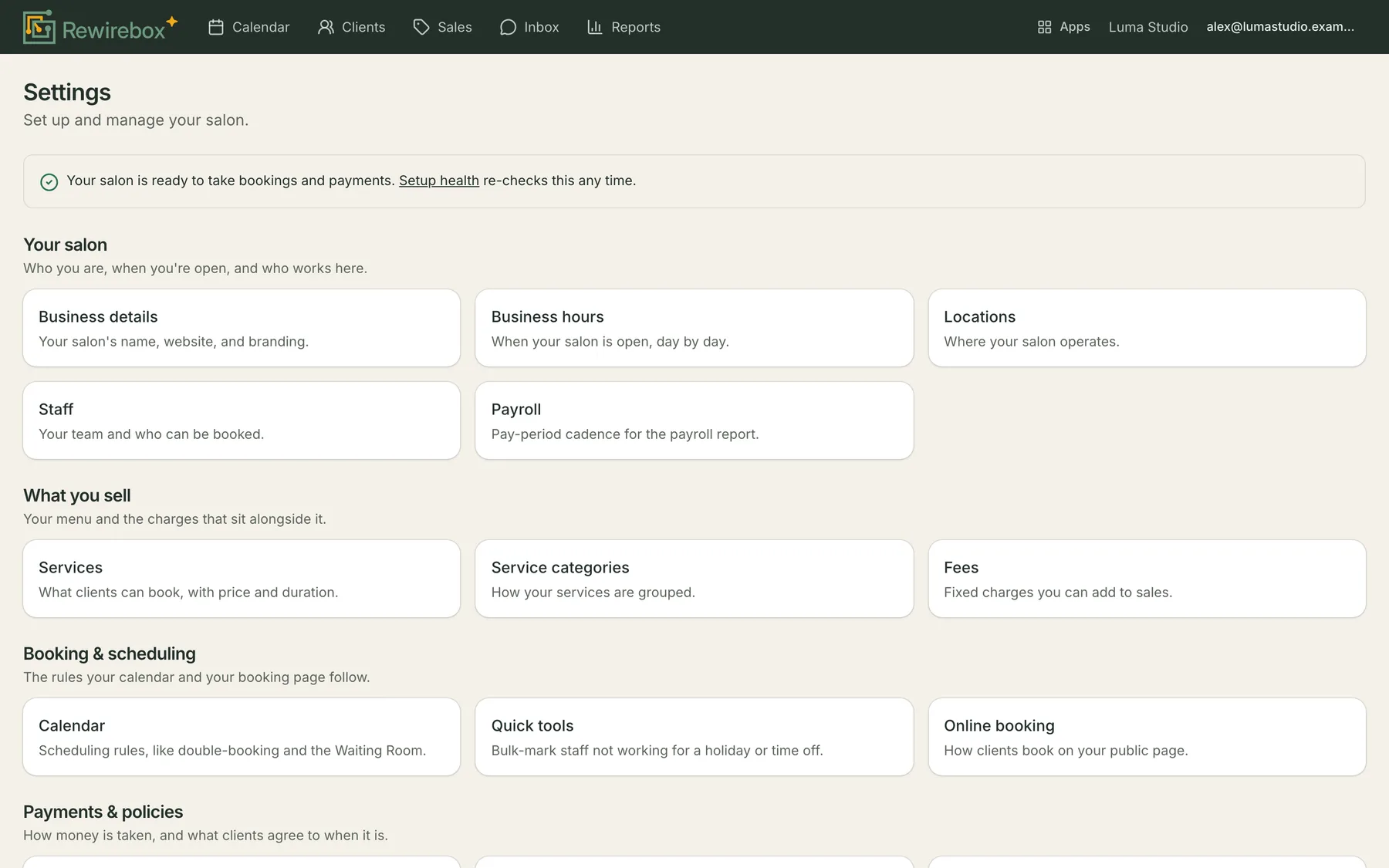Follow the Setup health link
Viewport: 1389px width, 868px height.
pos(439,181)
